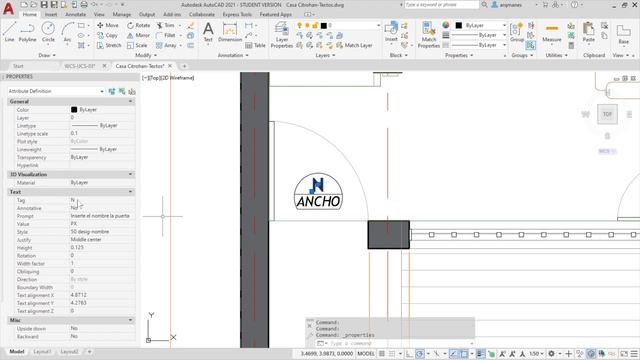Screen dimensions: 640x360
Task: Toggle object snap in status bar
Action: (464, 353)
